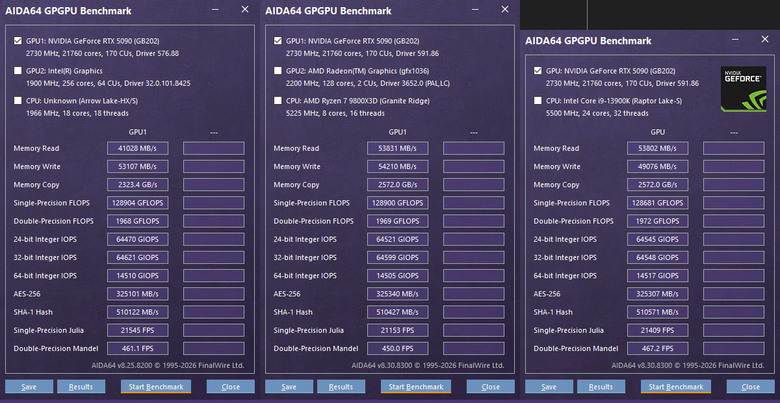Select the 510122 MB/s SHA-1 value
Screen dimensions: 780x403
137,312
